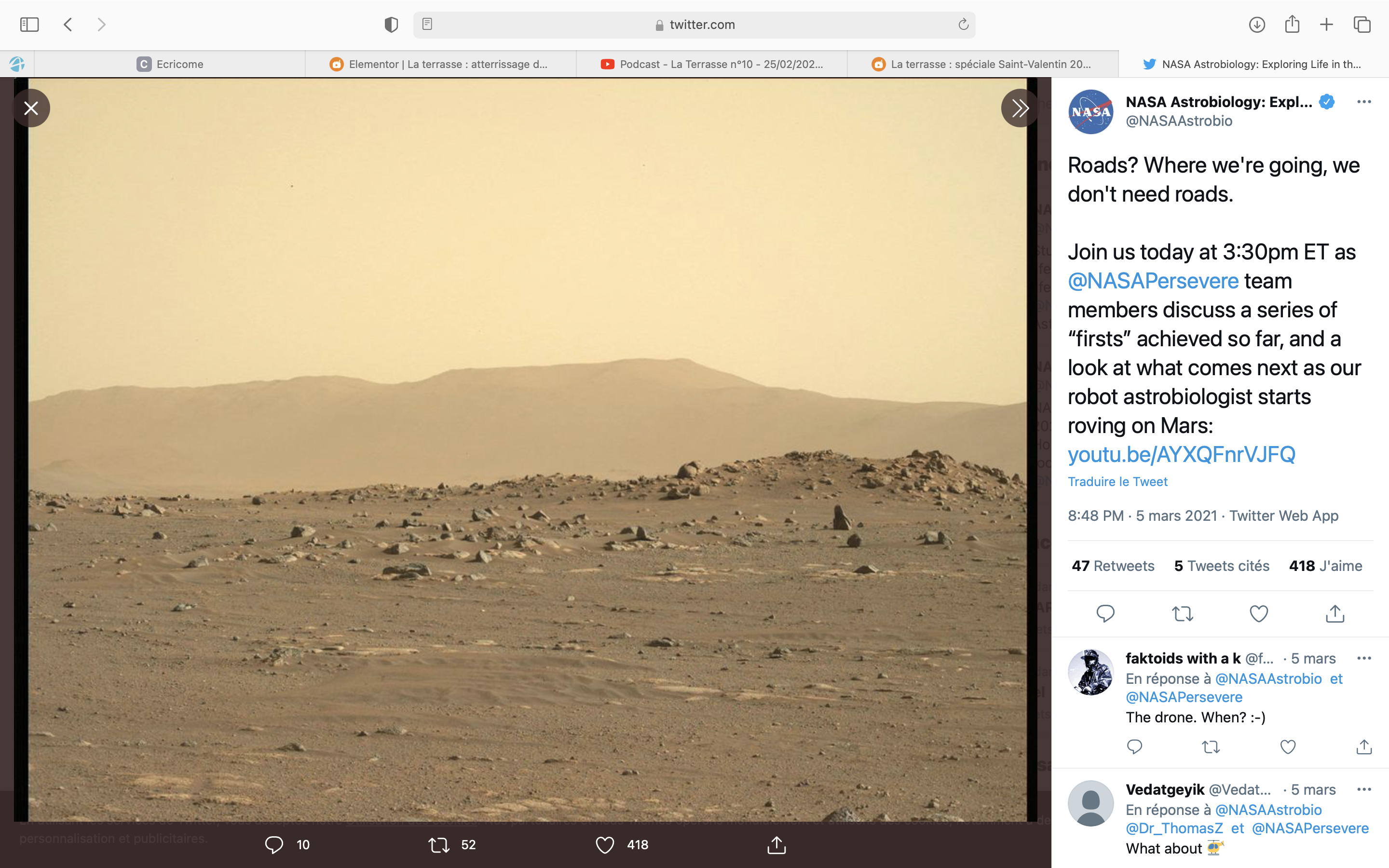Retweet using icon below the Mars photo
Image resolution: width=1389 pixels, height=868 pixels.
pos(439,844)
